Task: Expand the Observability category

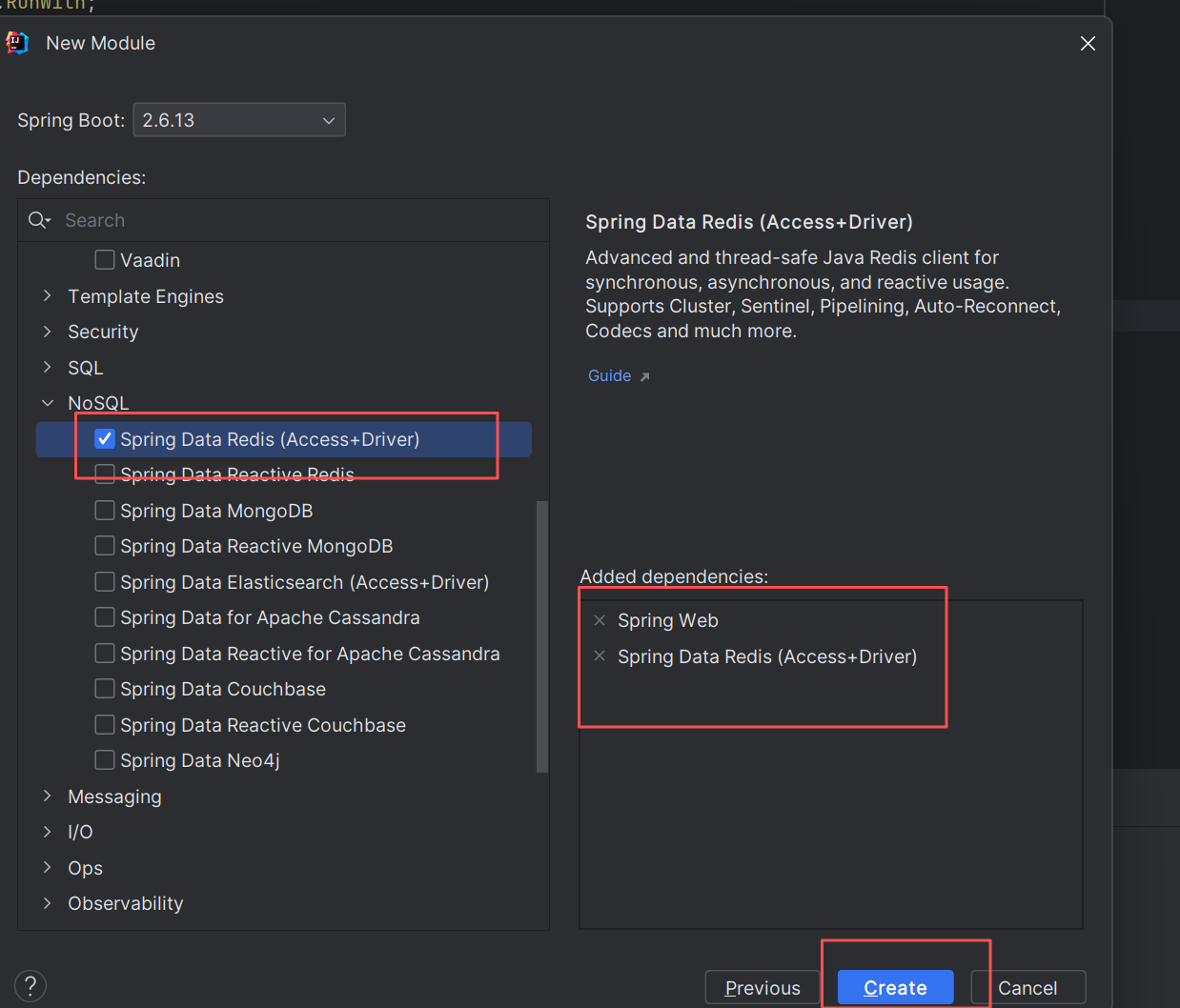Action: [x=47, y=903]
